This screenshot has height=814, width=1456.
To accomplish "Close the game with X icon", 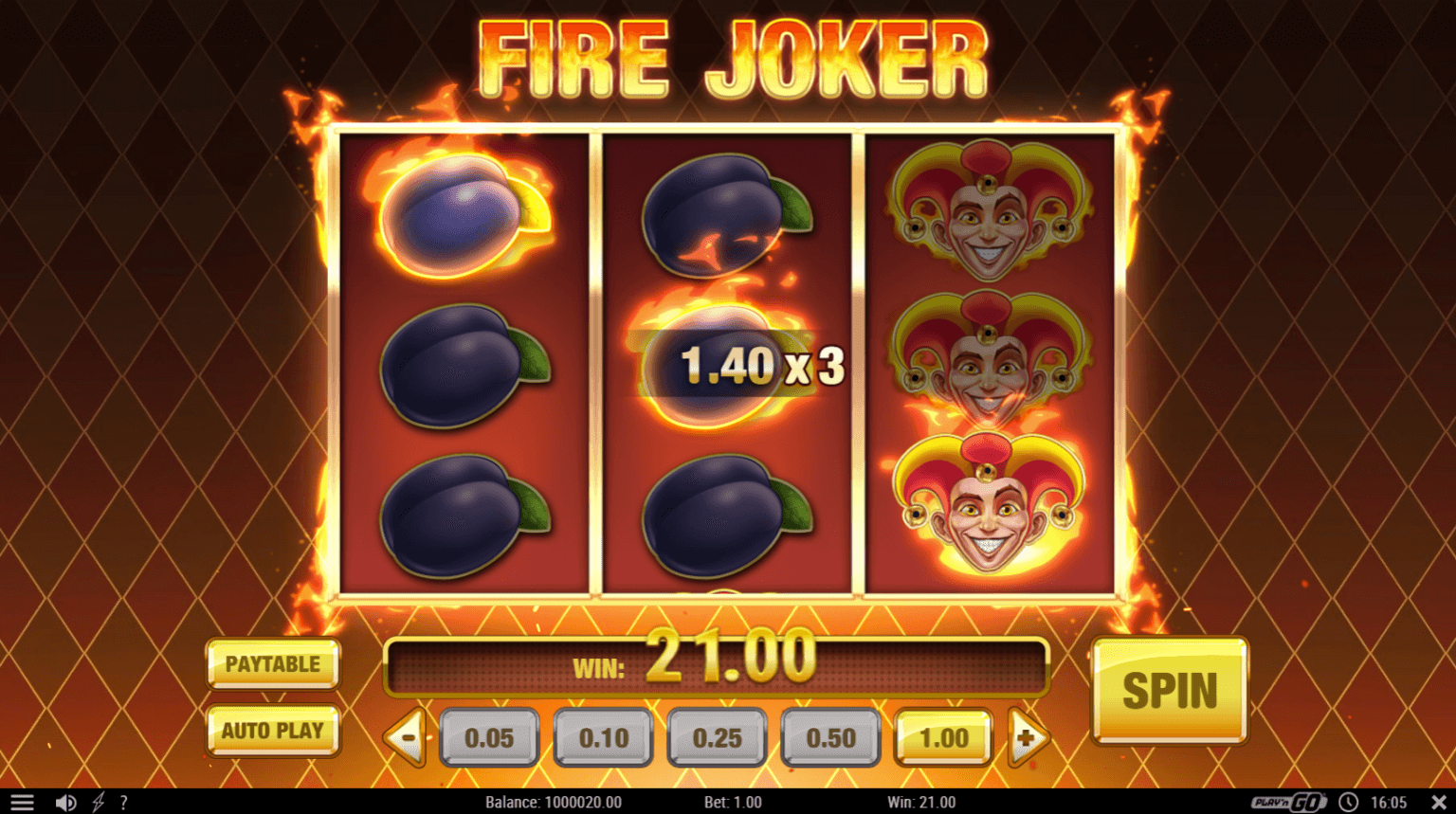I will point(1438,803).
